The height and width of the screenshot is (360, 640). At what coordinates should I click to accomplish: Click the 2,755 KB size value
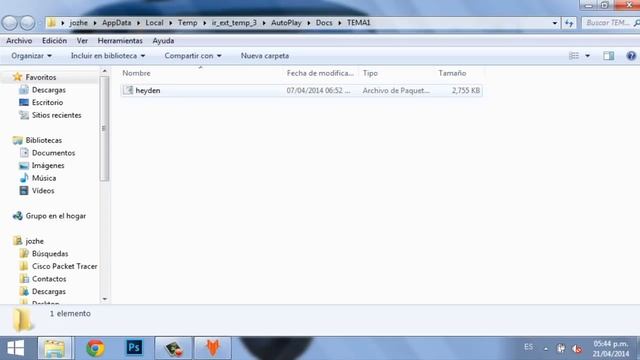tap(466, 91)
